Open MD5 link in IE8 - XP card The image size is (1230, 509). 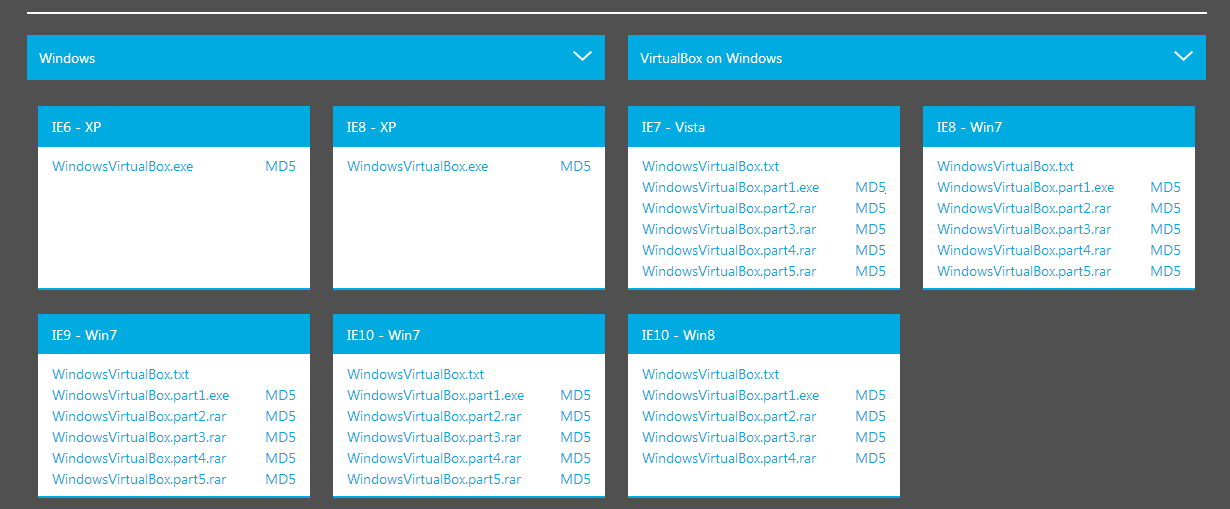click(x=575, y=166)
